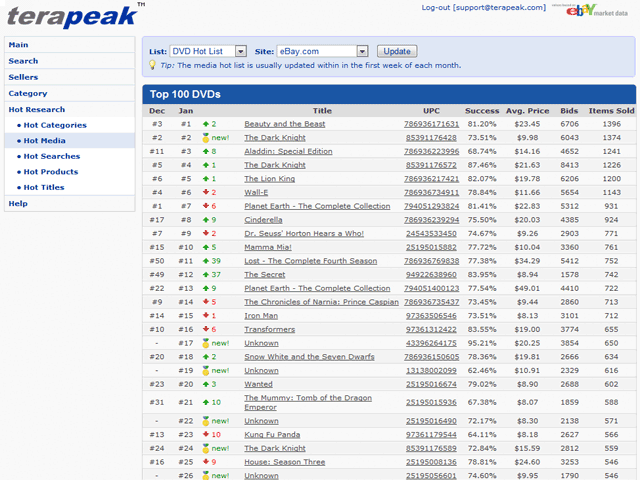Open Mamma Mia! title link
The width and height of the screenshot is (640, 480).
click(x=268, y=247)
